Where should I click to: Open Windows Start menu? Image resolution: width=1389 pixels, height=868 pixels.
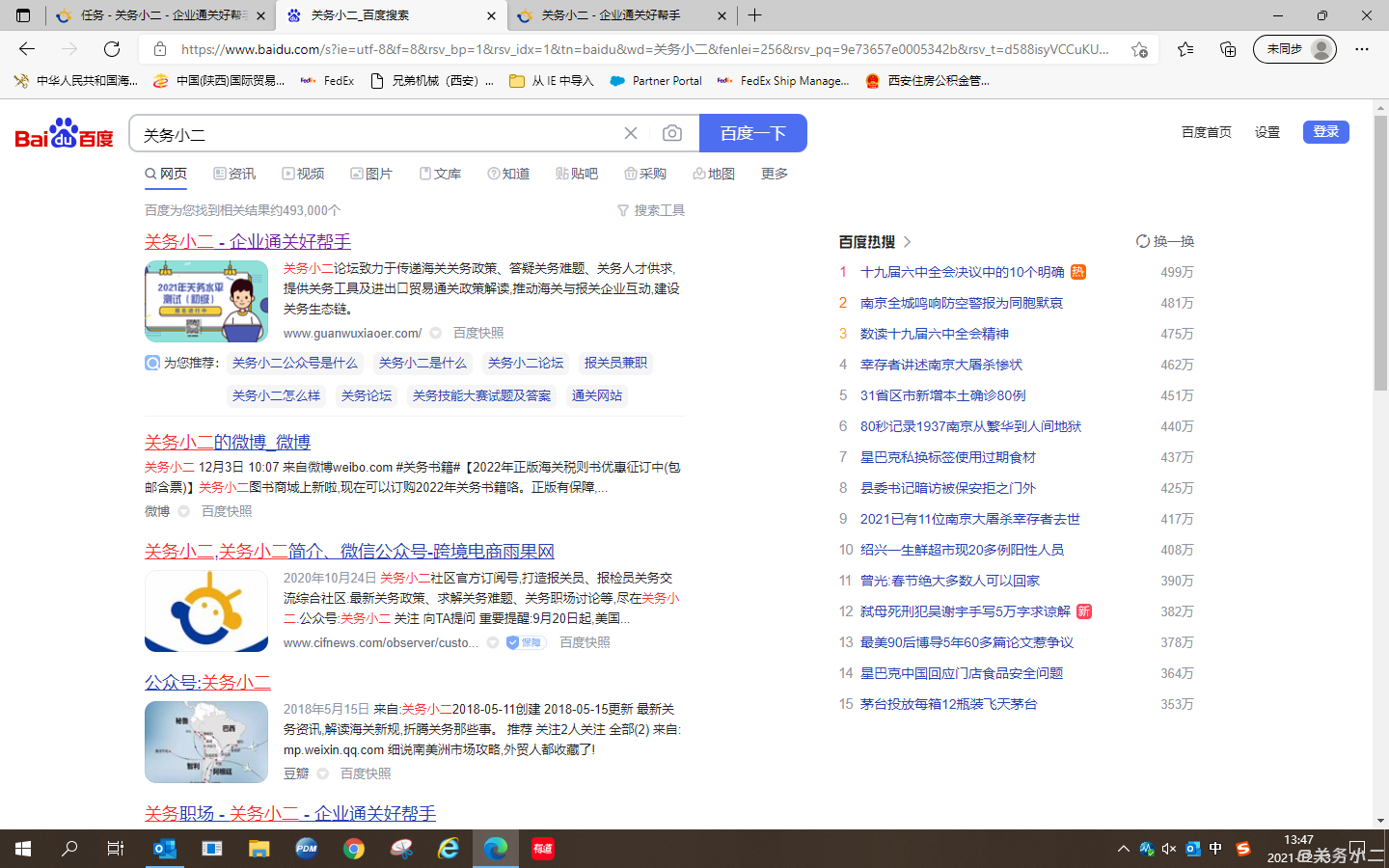coord(23,849)
